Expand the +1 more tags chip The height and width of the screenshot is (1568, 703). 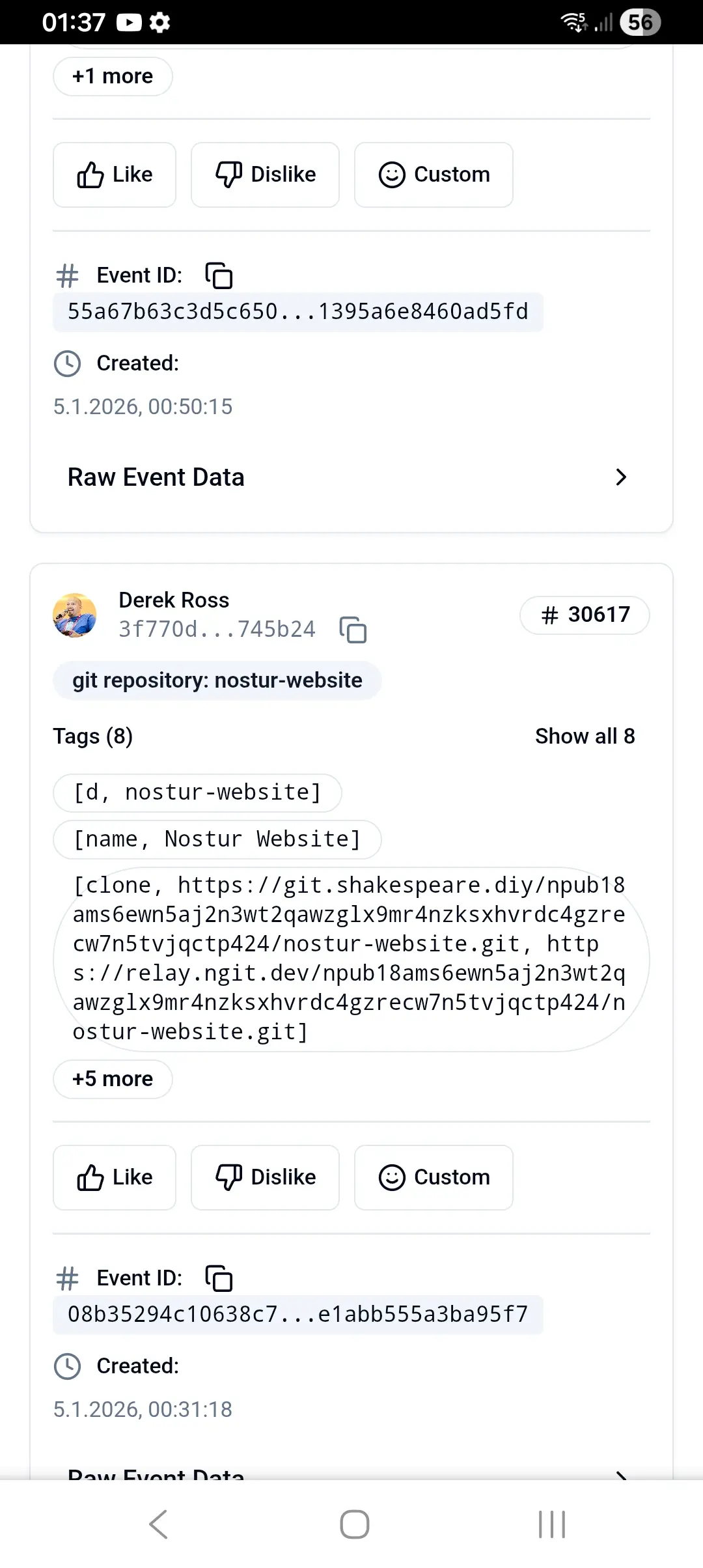113,76
